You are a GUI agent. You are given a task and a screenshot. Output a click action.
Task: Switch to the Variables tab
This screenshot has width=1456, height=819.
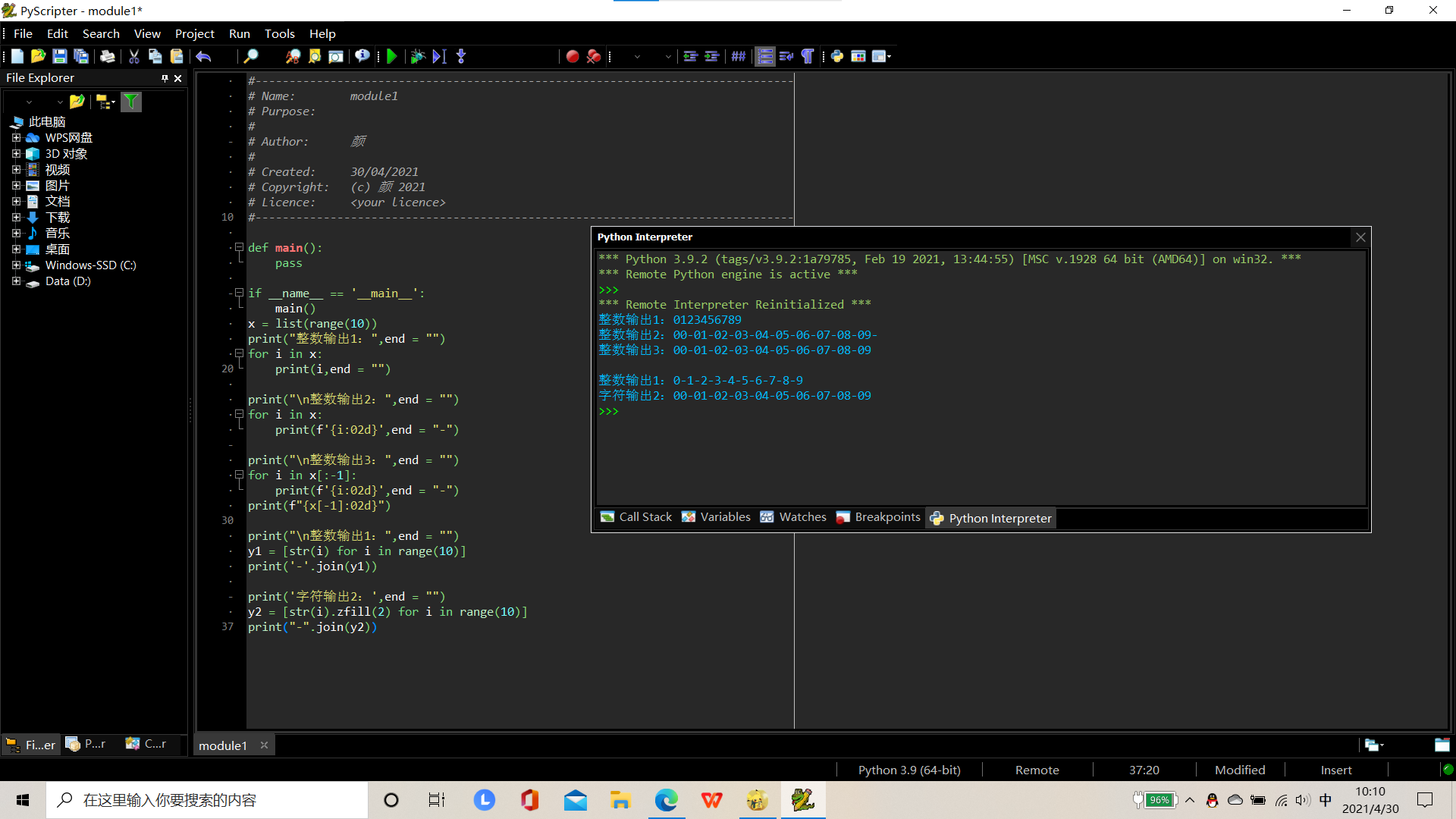716,517
